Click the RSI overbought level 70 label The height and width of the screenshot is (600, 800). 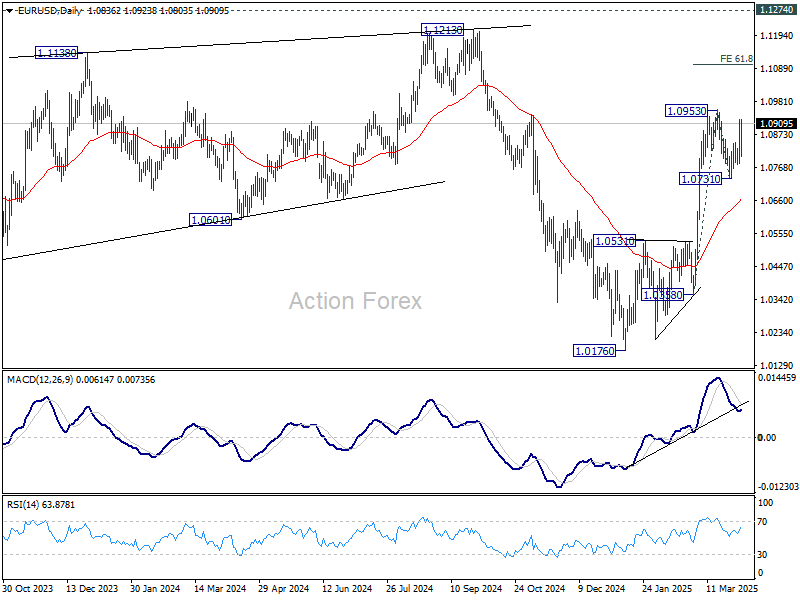tap(763, 522)
